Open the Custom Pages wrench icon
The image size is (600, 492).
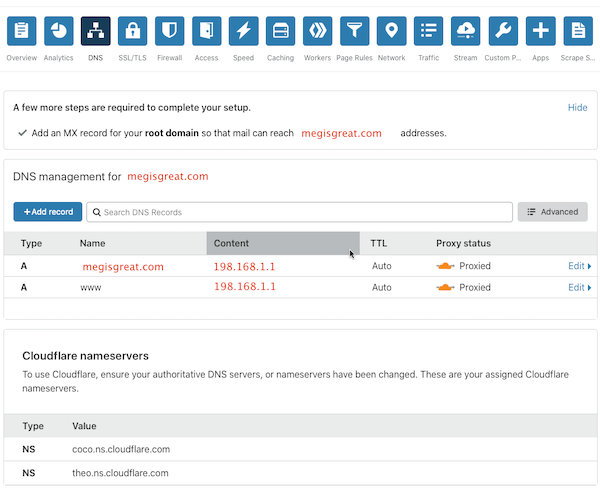click(x=503, y=31)
